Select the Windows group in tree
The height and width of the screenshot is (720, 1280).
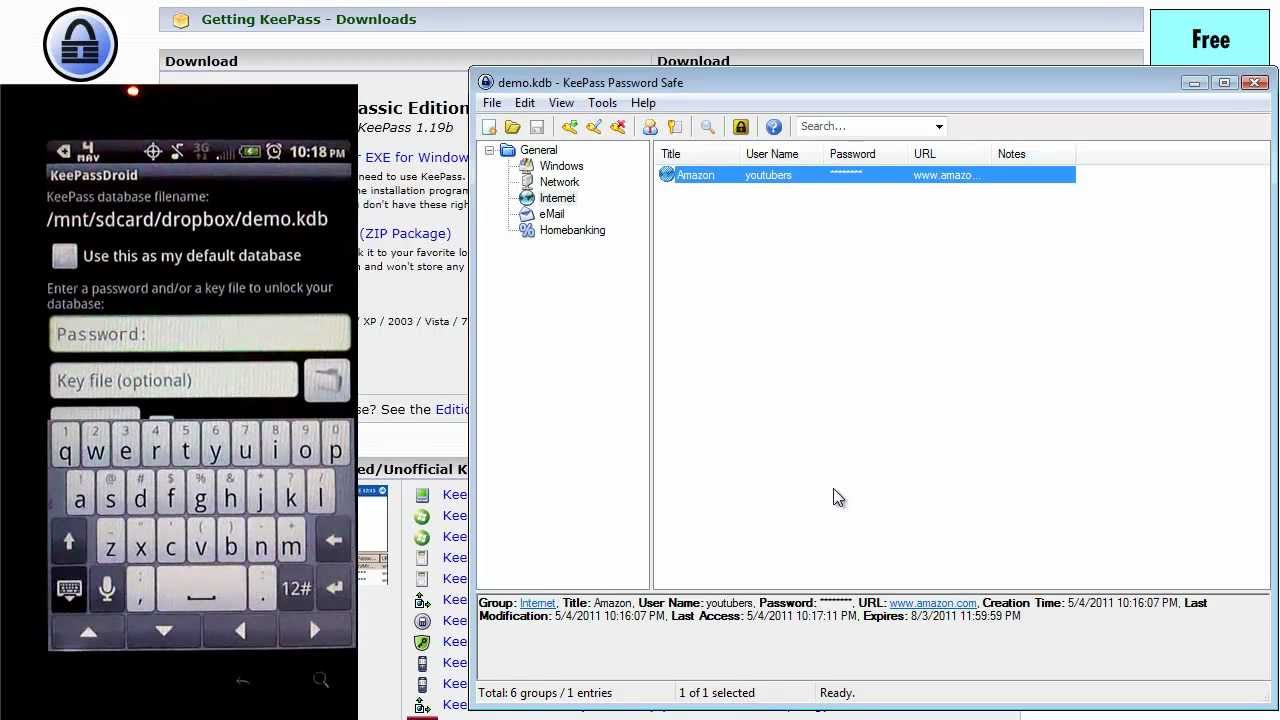[x=561, y=166]
